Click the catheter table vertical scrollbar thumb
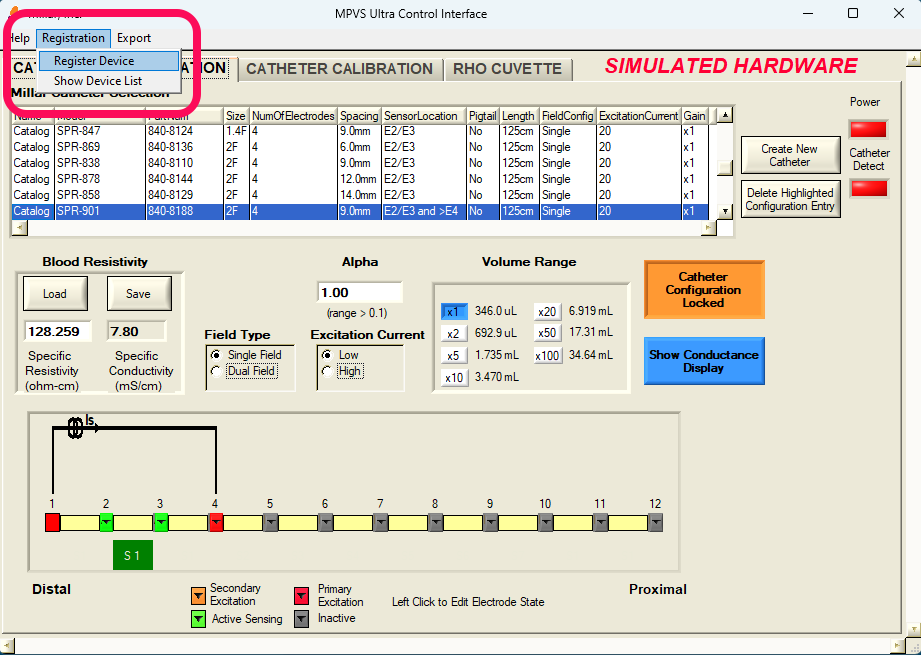921x656 pixels. [x=726, y=168]
